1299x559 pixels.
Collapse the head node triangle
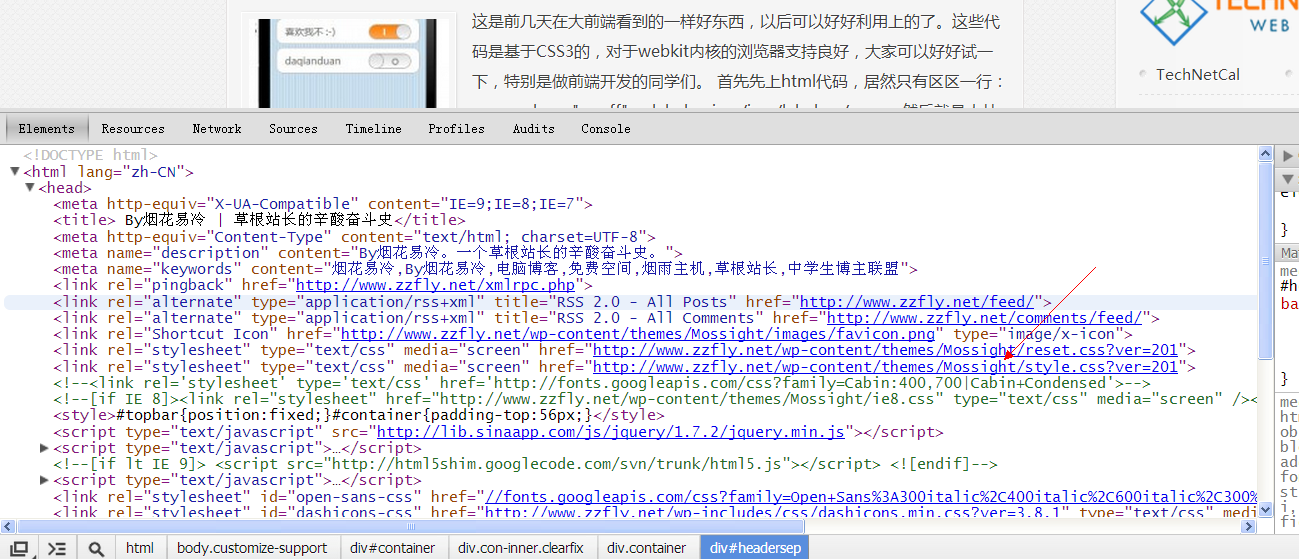click(30, 188)
